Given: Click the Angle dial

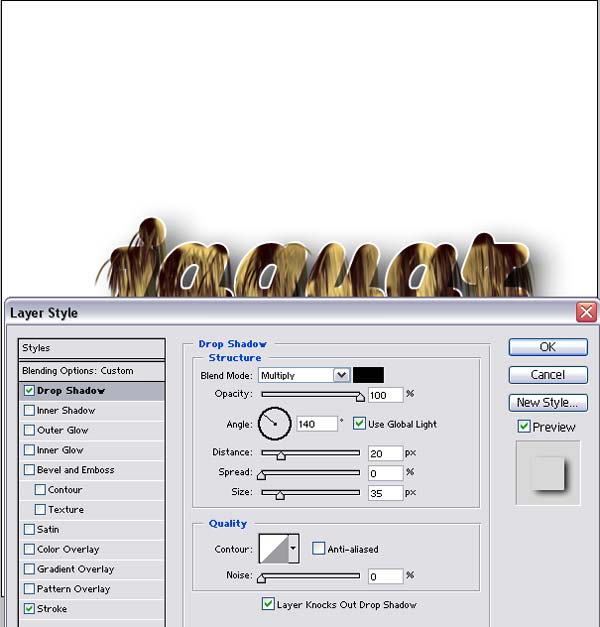Looking at the screenshot, I should 274,424.
